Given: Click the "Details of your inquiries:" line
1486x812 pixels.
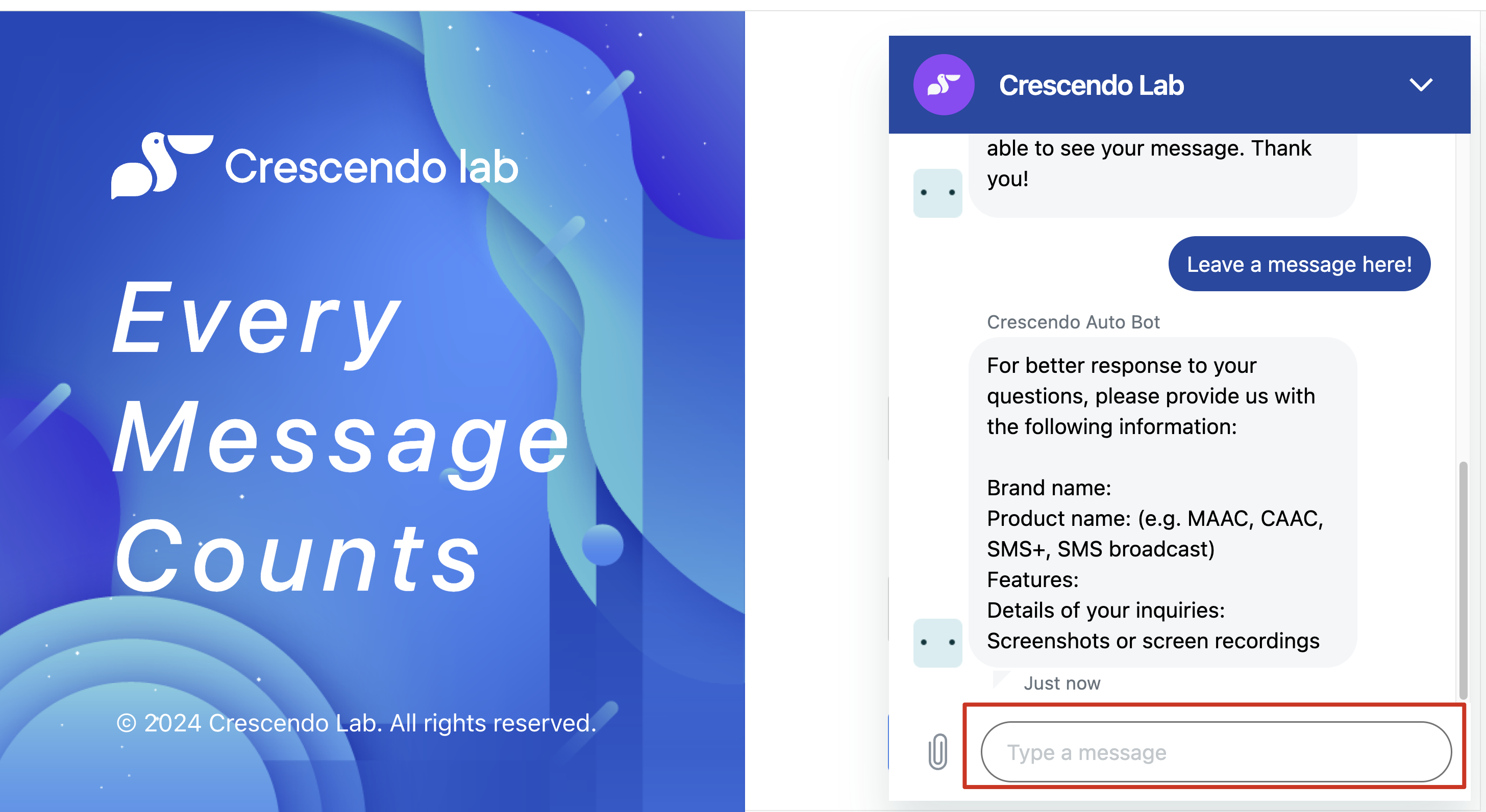Looking at the screenshot, I should [x=1105, y=610].
